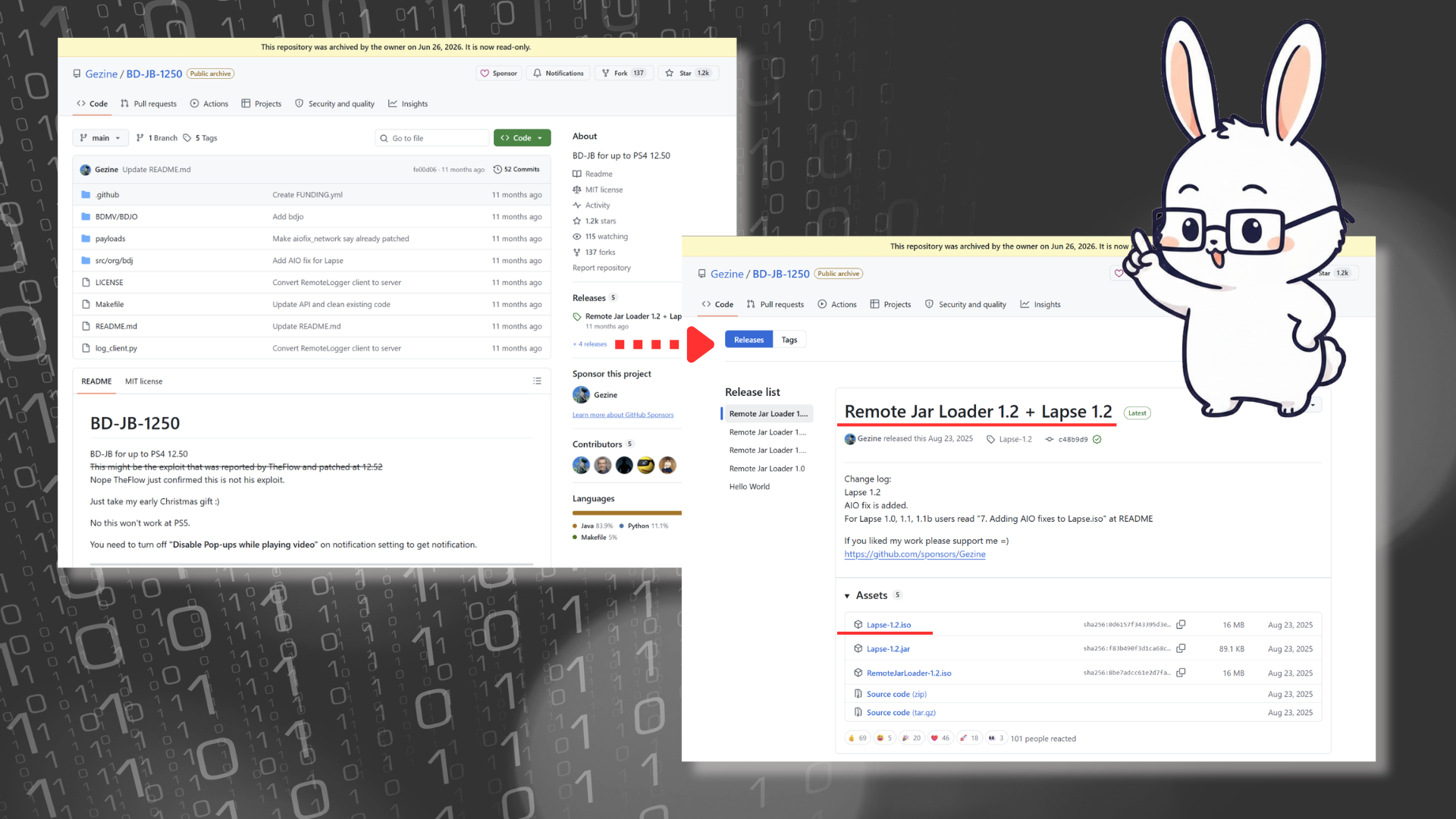This screenshot has width=1456, height=819.
Task: Click the Java 83.9% language entry
Action: click(x=593, y=526)
